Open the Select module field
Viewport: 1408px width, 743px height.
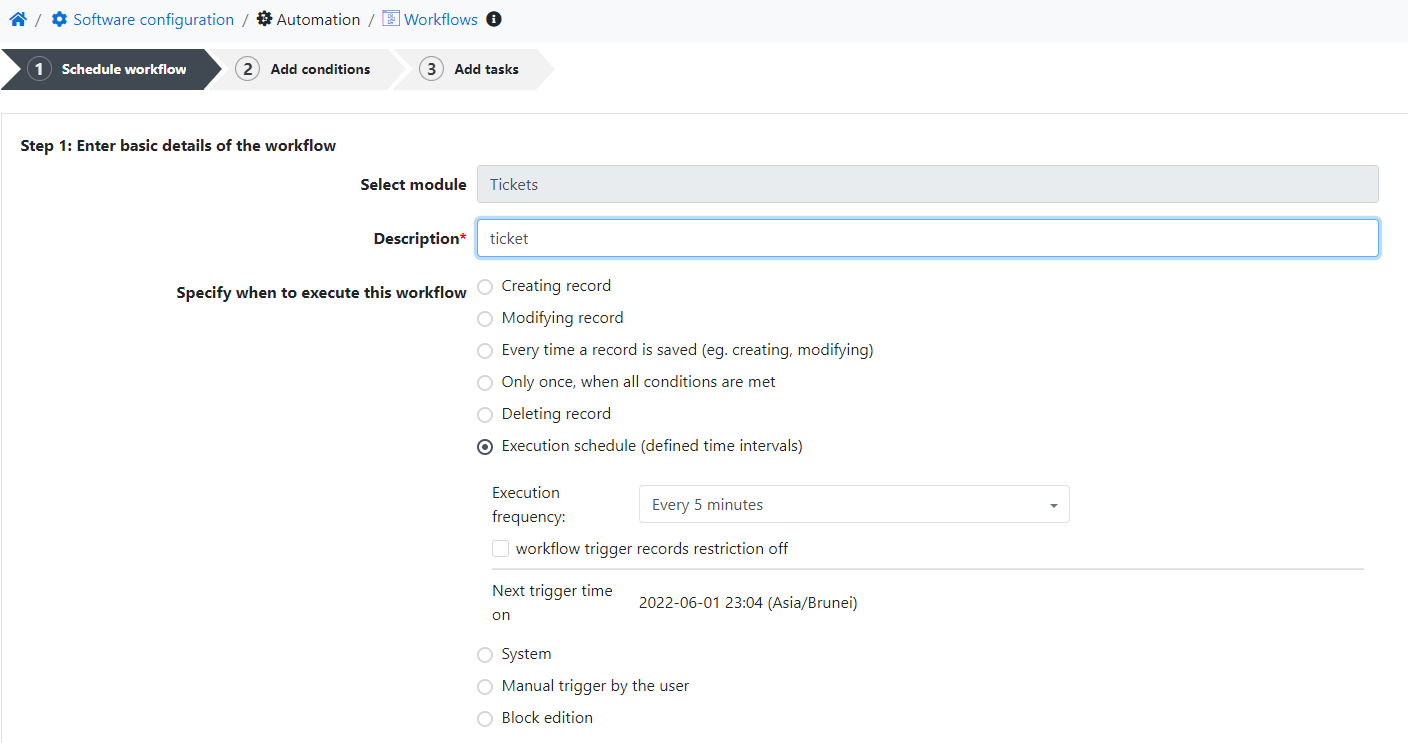click(x=926, y=184)
